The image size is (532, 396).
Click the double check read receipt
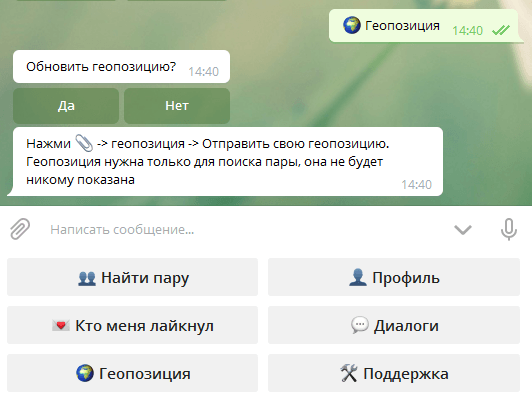(501, 30)
